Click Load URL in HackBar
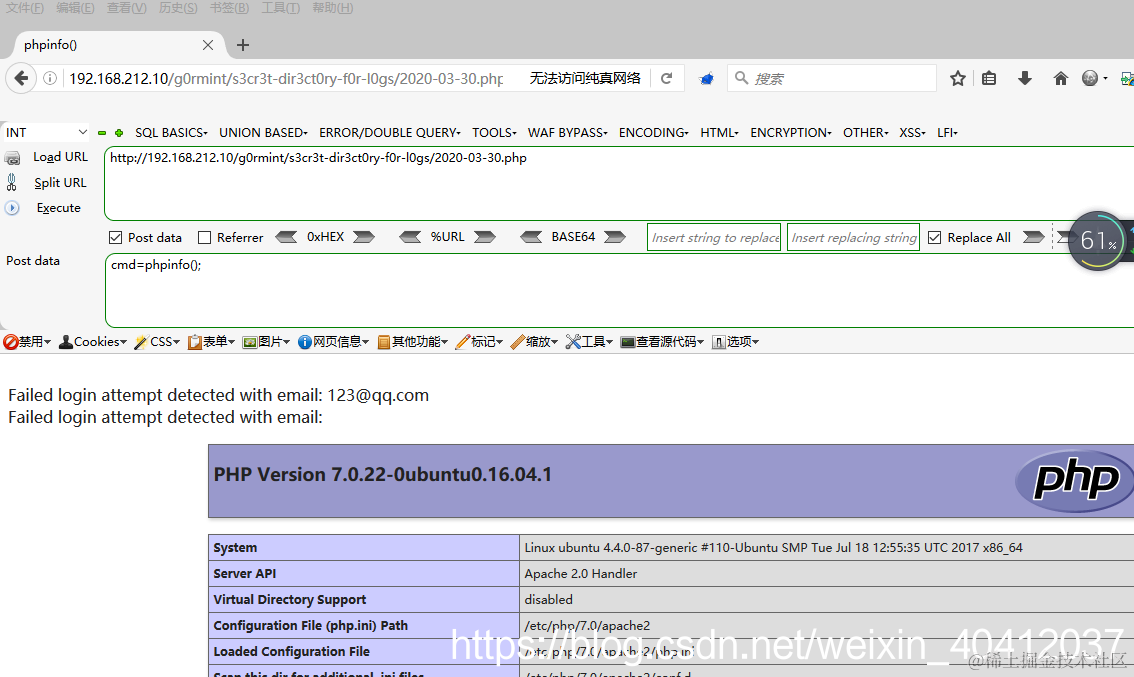This screenshot has width=1134, height=677. coord(60,157)
